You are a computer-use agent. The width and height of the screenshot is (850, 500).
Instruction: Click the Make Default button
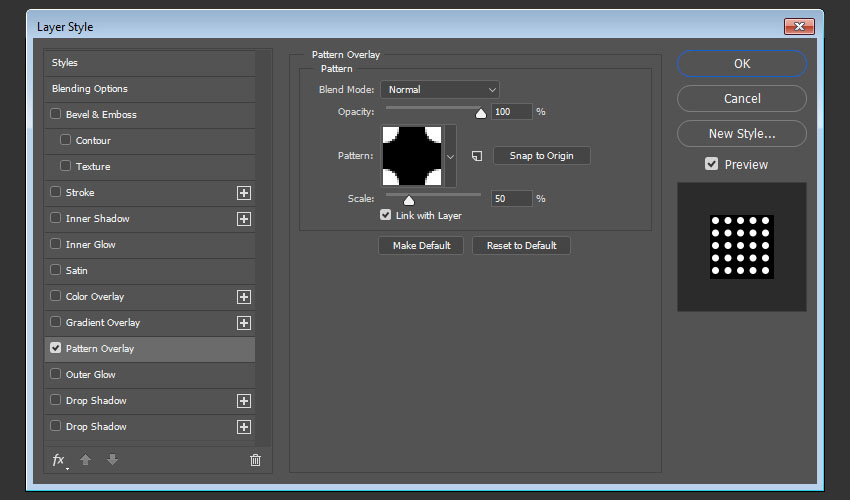click(421, 245)
